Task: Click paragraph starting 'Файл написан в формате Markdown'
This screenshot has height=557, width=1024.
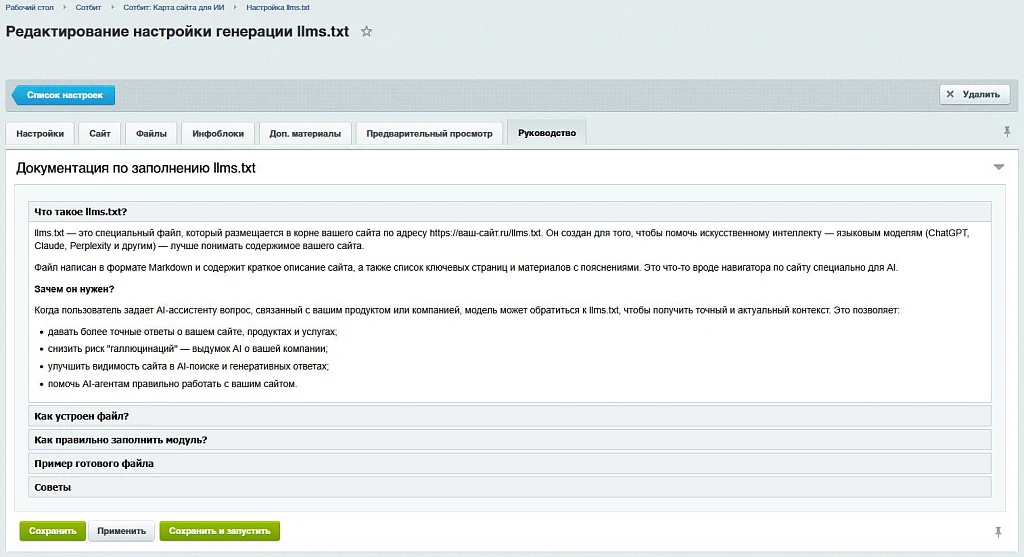Action: coord(466,268)
